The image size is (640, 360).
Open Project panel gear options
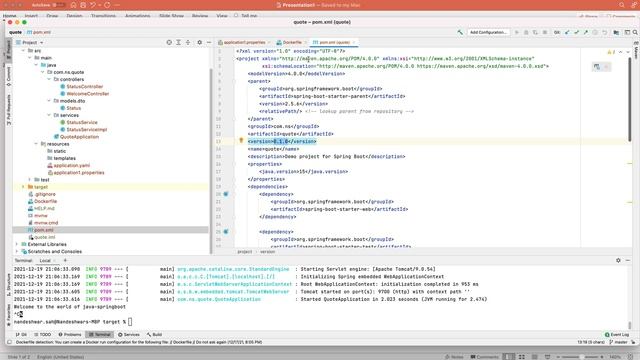200,42
